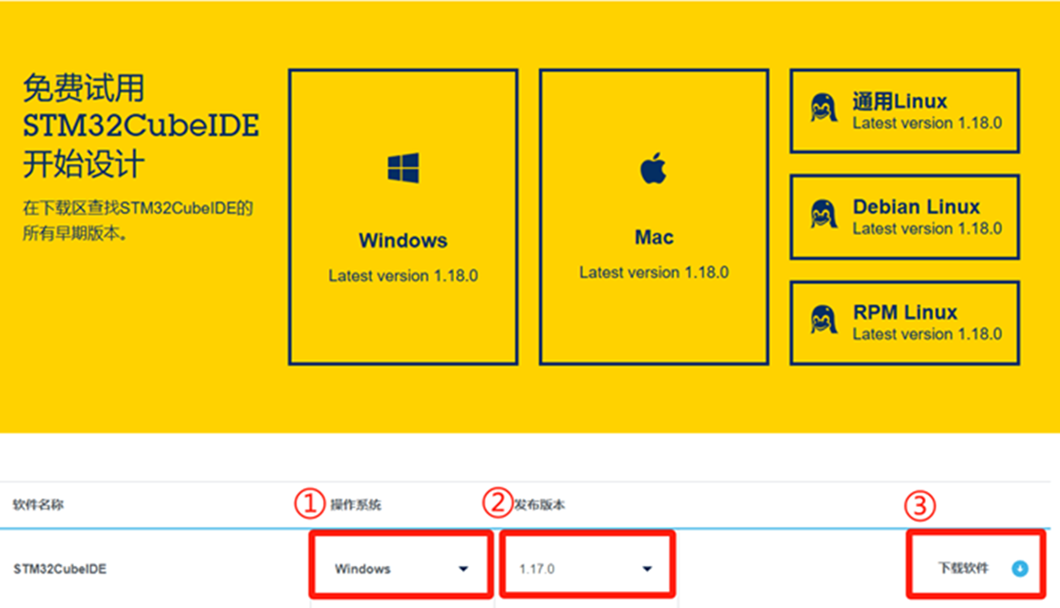Image resolution: width=1060 pixels, height=608 pixels.
Task: Click the Apple logo icon
Action: pos(653,168)
